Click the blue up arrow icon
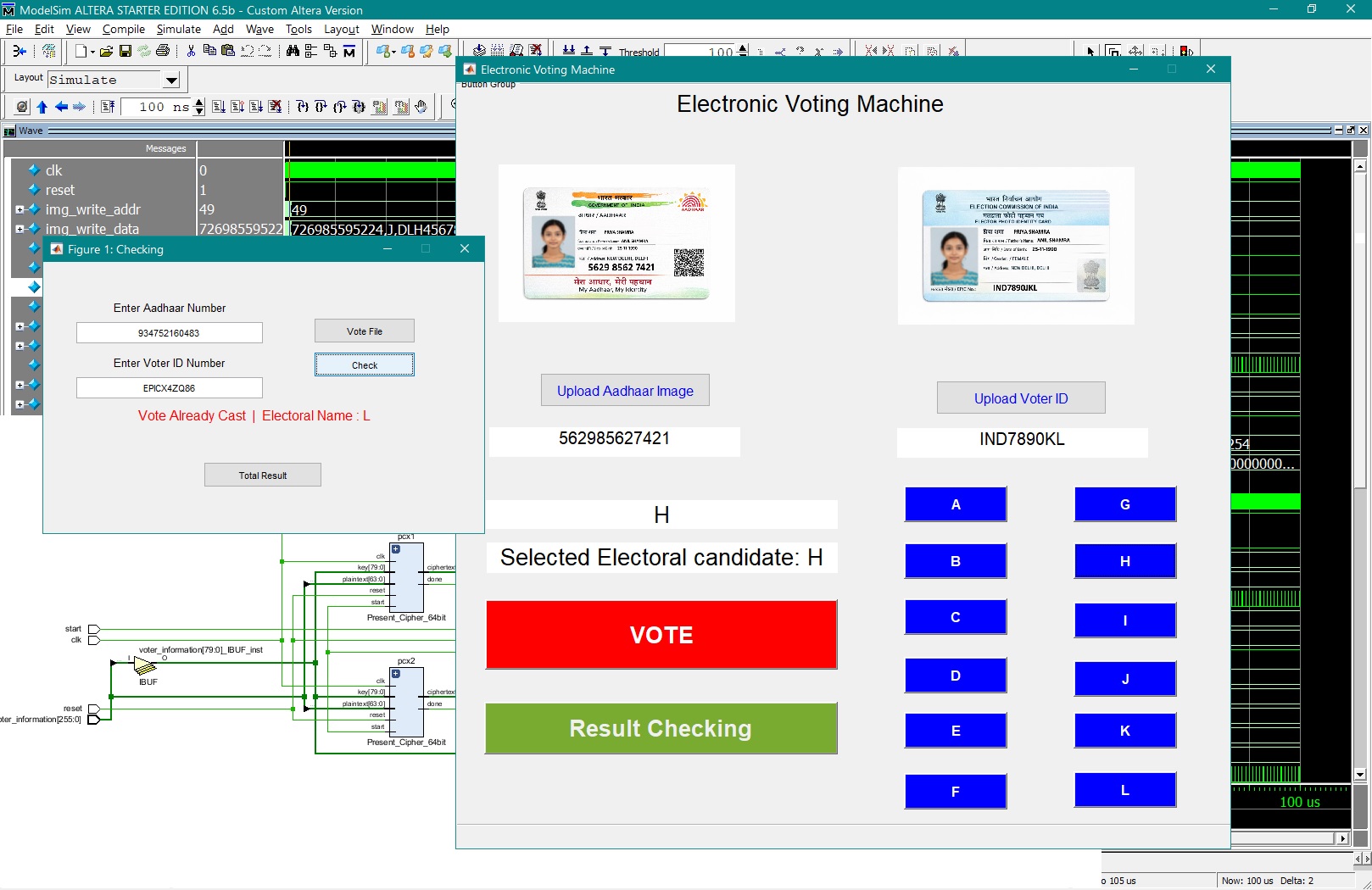The width and height of the screenshot is (1372, 890). click(42, 107)
